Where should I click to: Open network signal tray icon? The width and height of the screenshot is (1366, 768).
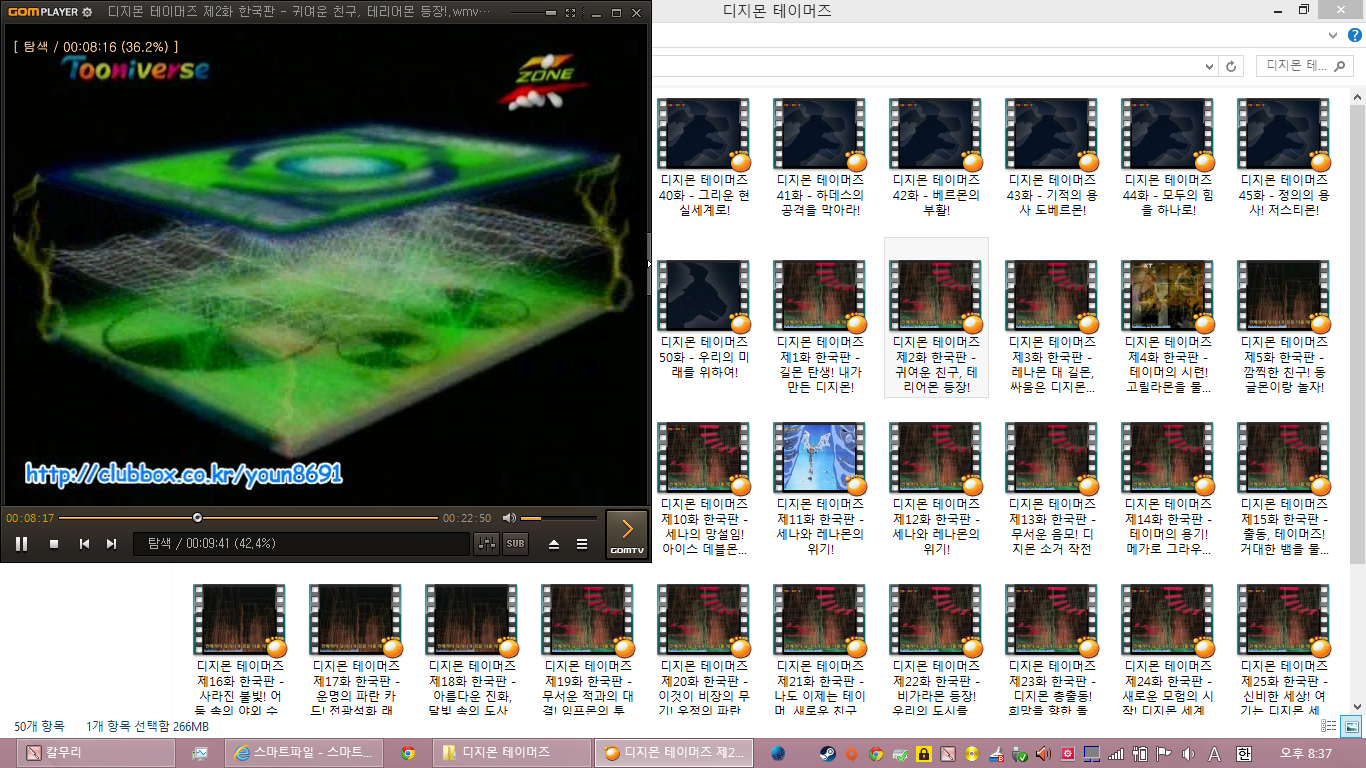pyautogui.click(x=1116, y=753)
